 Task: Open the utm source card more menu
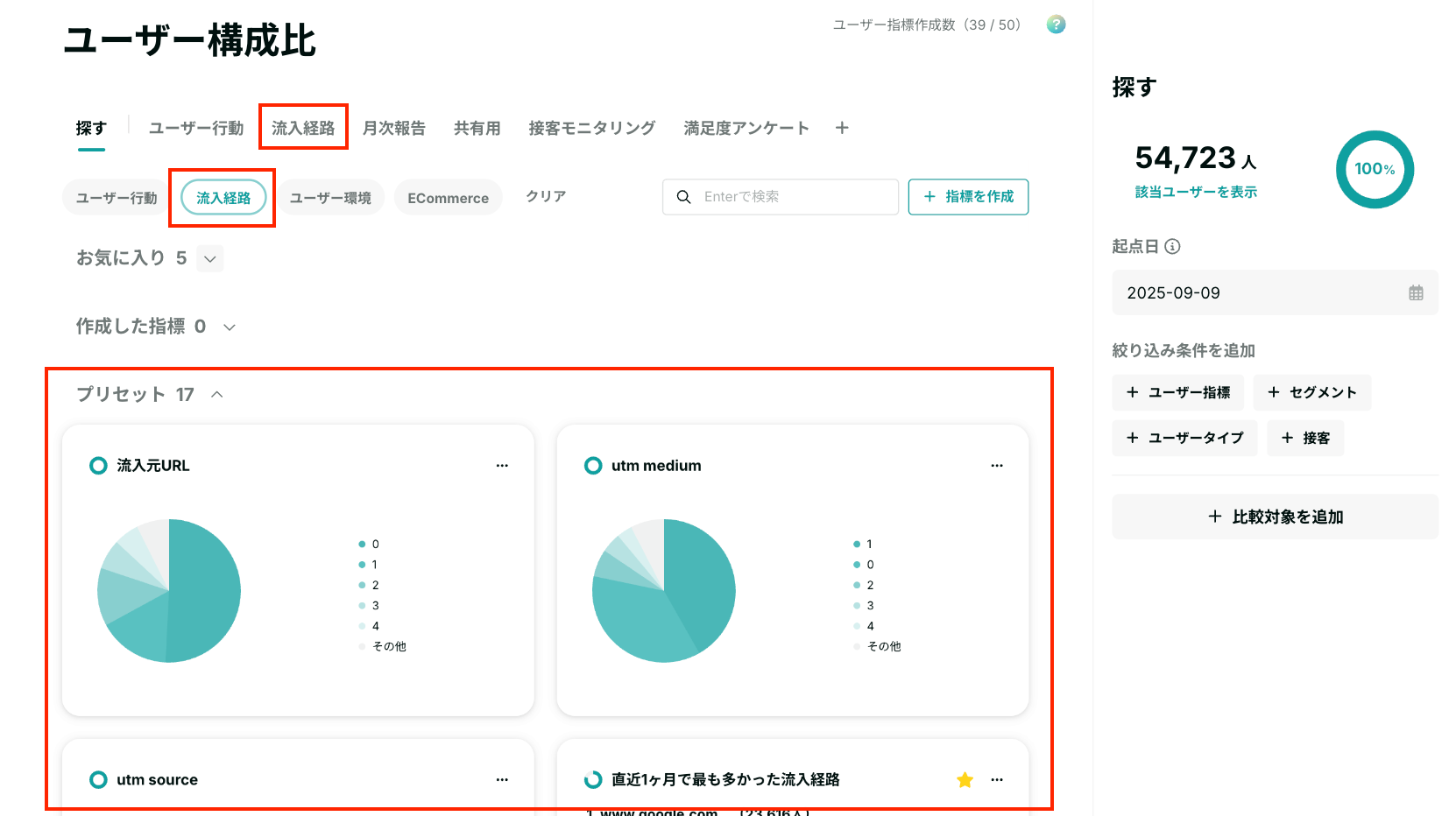(502, 779)
